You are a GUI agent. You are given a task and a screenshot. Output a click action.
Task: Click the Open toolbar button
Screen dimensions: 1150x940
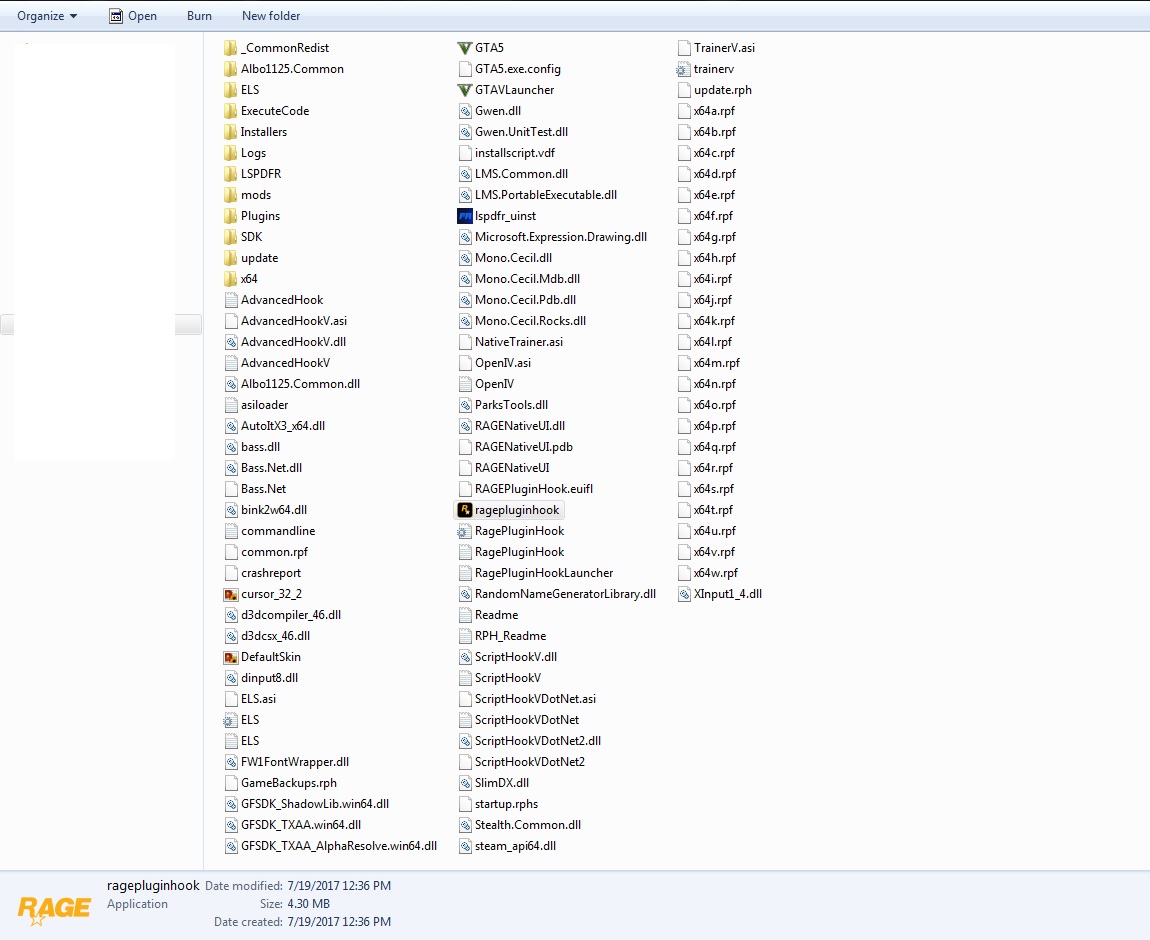(133, 16)
